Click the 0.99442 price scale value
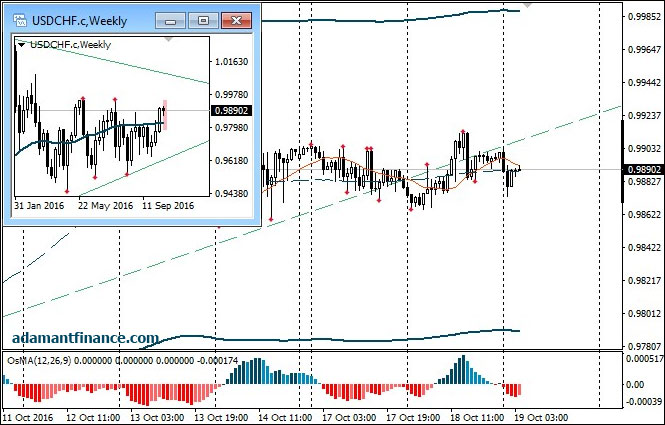 pyautogui.click(x=644, y=82)
